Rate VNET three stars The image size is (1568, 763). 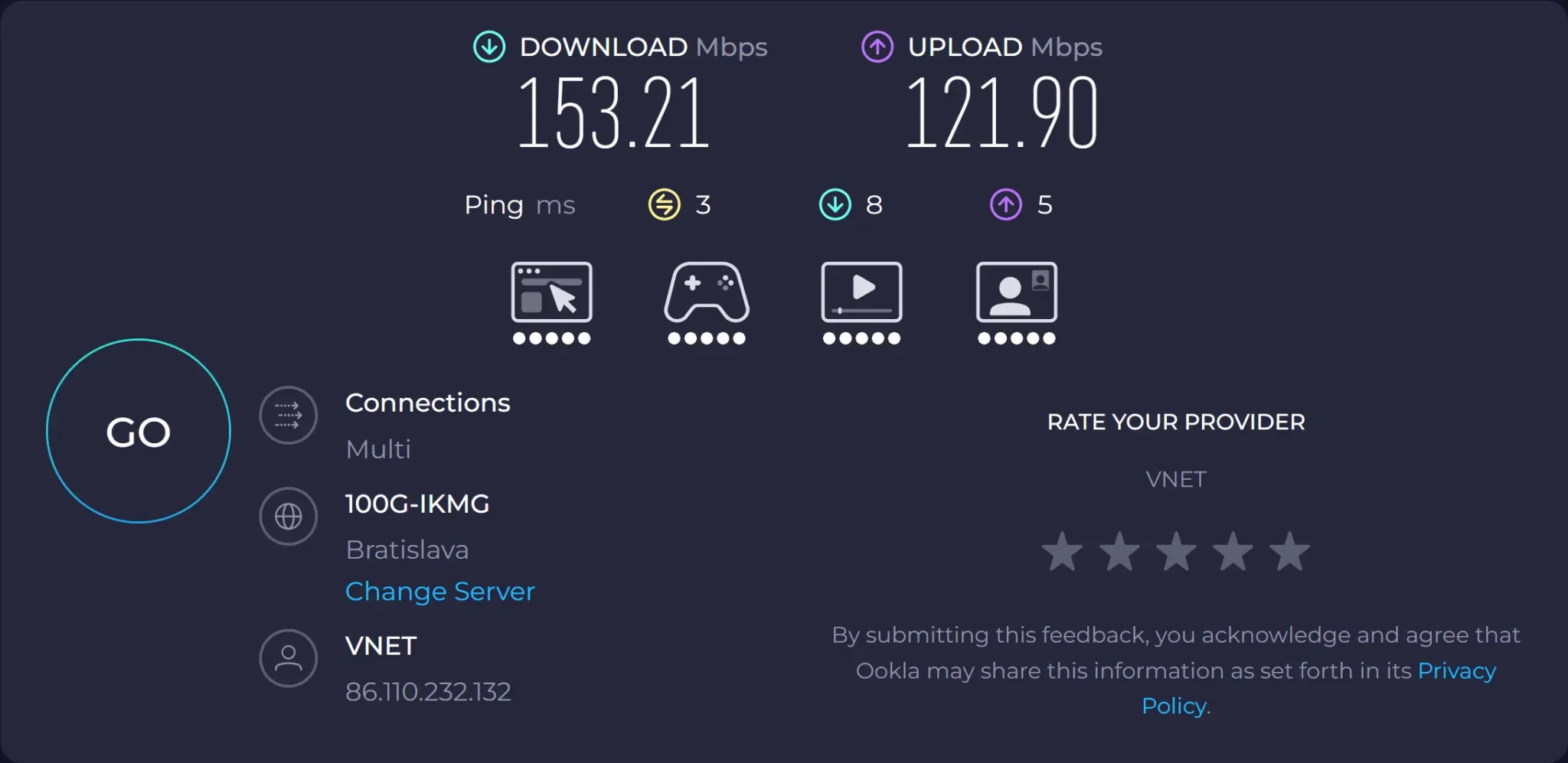click(x=1176, y=552)
